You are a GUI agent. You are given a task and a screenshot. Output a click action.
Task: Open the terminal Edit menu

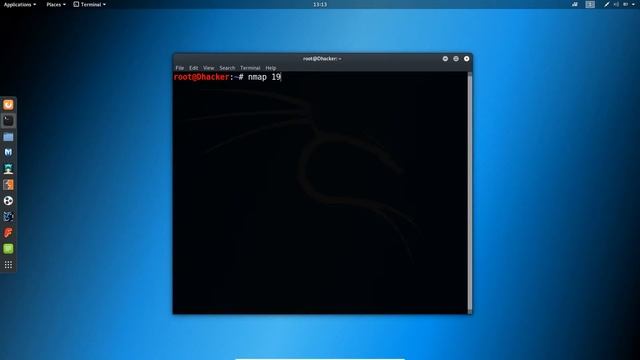tap(193, 68)
